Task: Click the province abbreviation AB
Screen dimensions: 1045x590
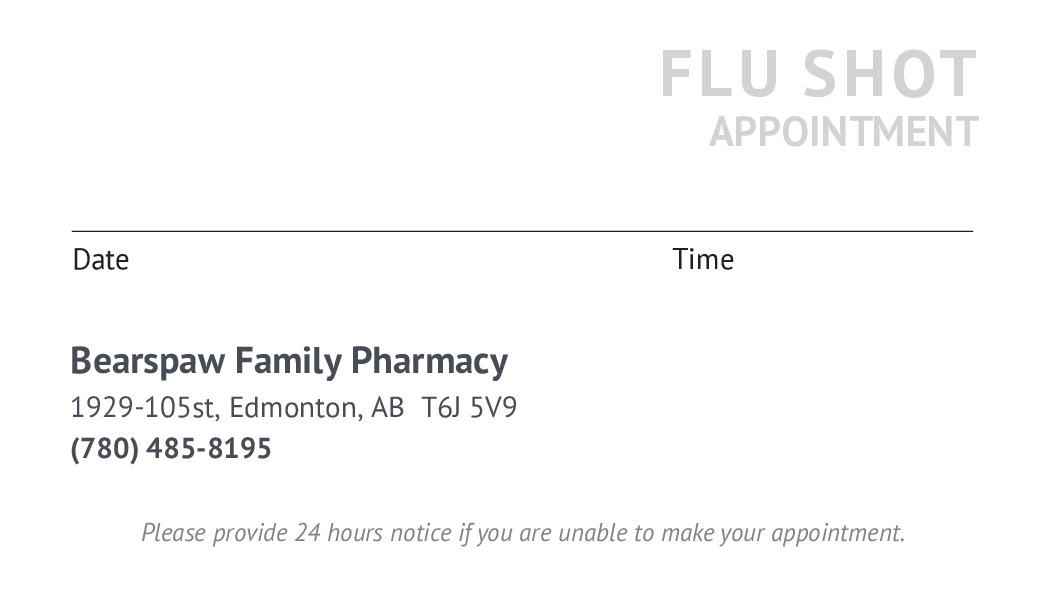Action: point(387,408)
